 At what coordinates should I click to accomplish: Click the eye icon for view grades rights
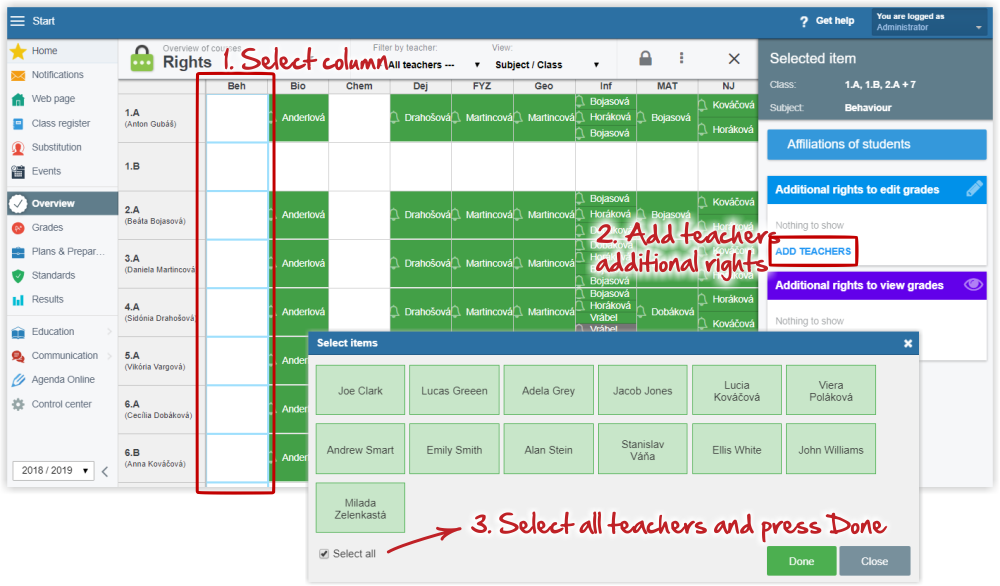pyautogui.click(x=973, y=285)
